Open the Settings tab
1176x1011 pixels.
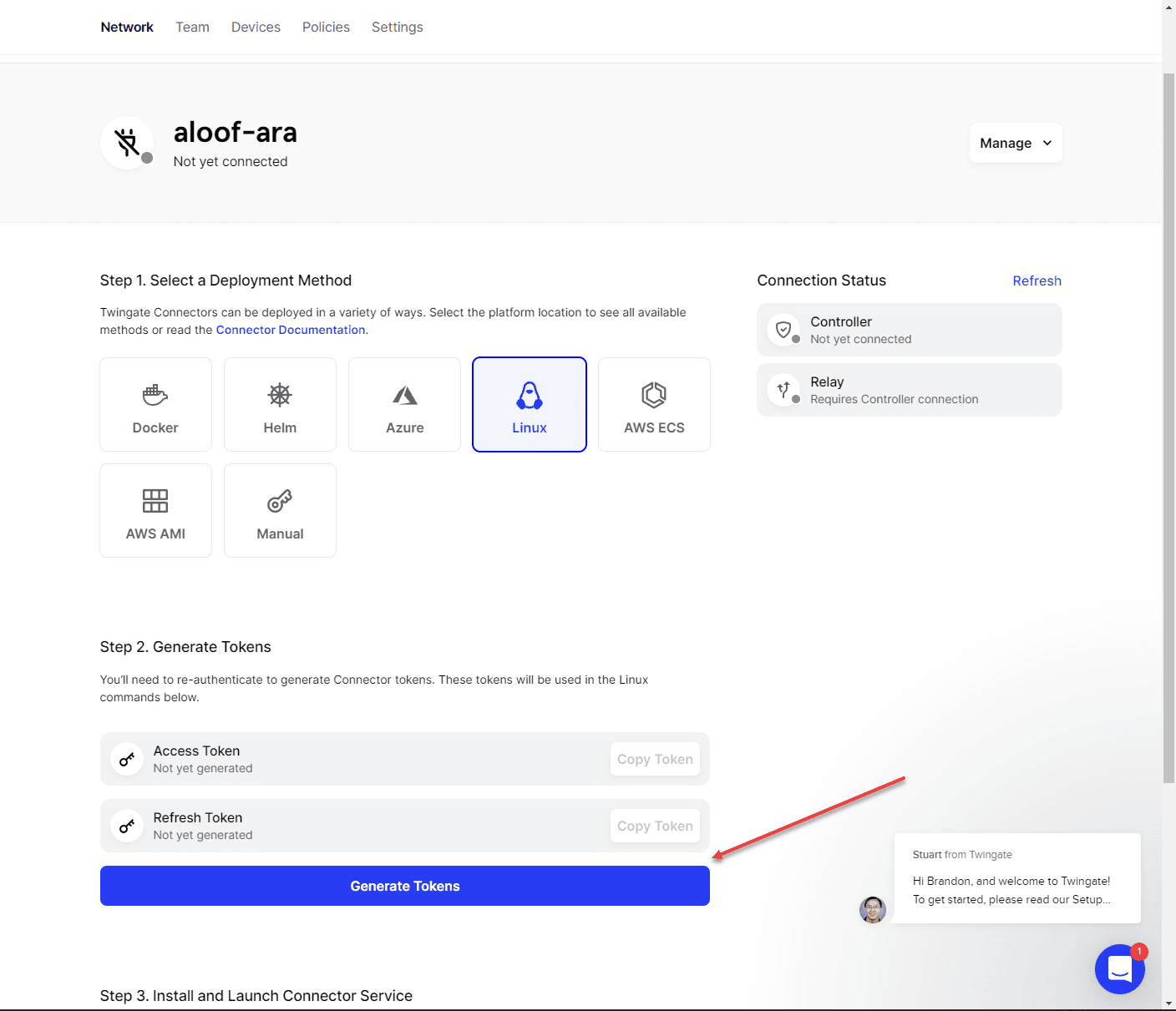pyautogui.click(x=397, y=27)
